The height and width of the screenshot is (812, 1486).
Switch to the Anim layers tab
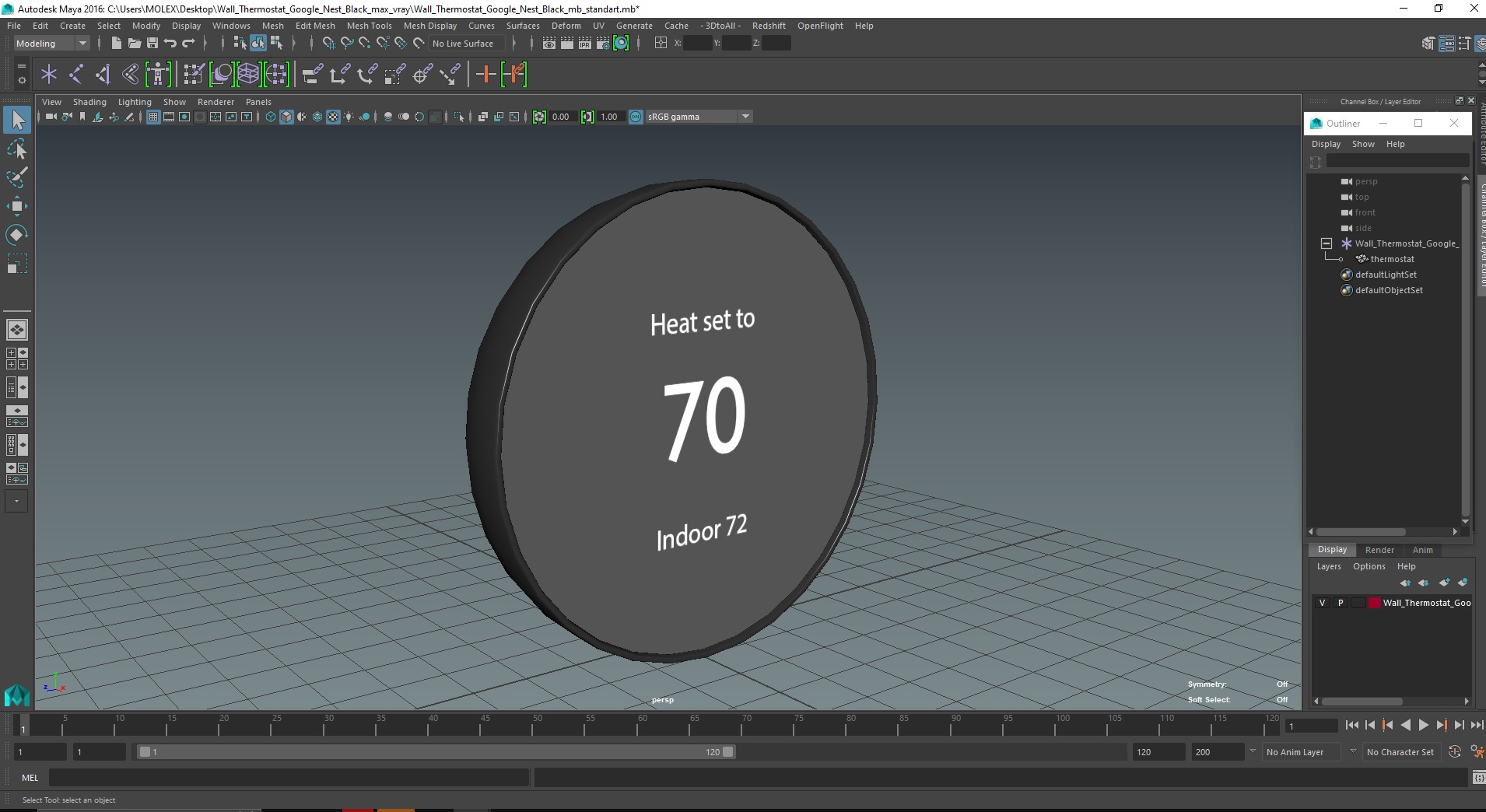tap(1422, 550)
